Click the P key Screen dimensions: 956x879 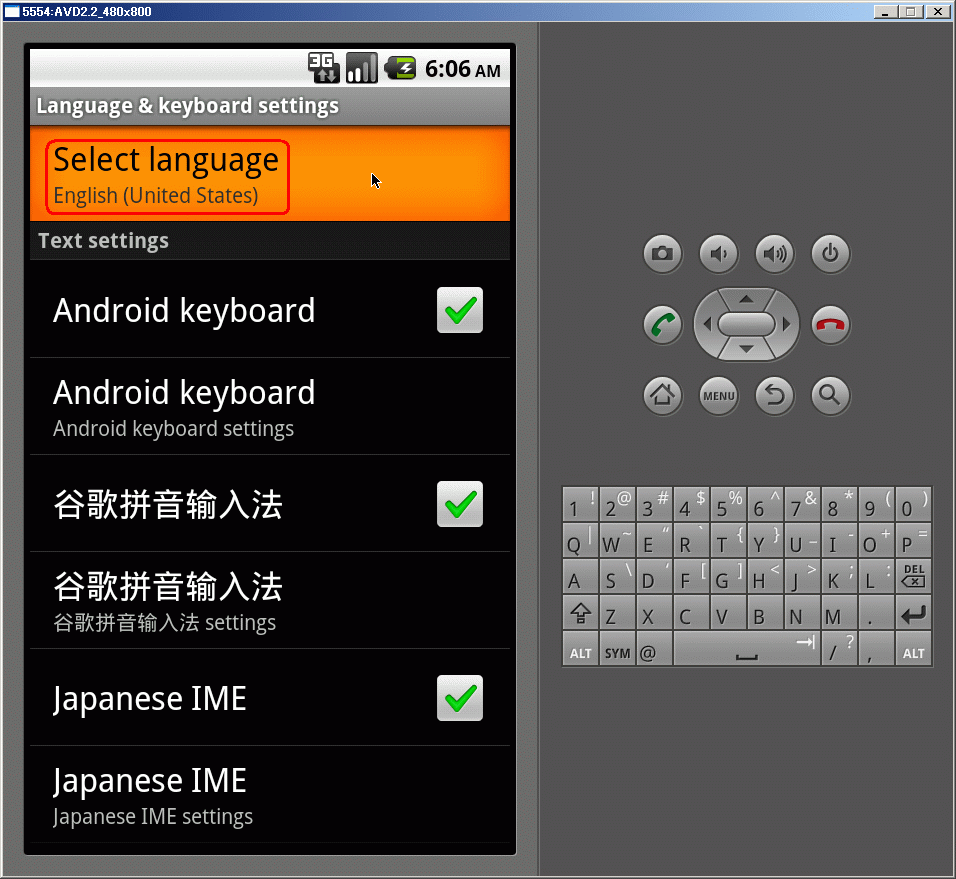click(913, 540)
